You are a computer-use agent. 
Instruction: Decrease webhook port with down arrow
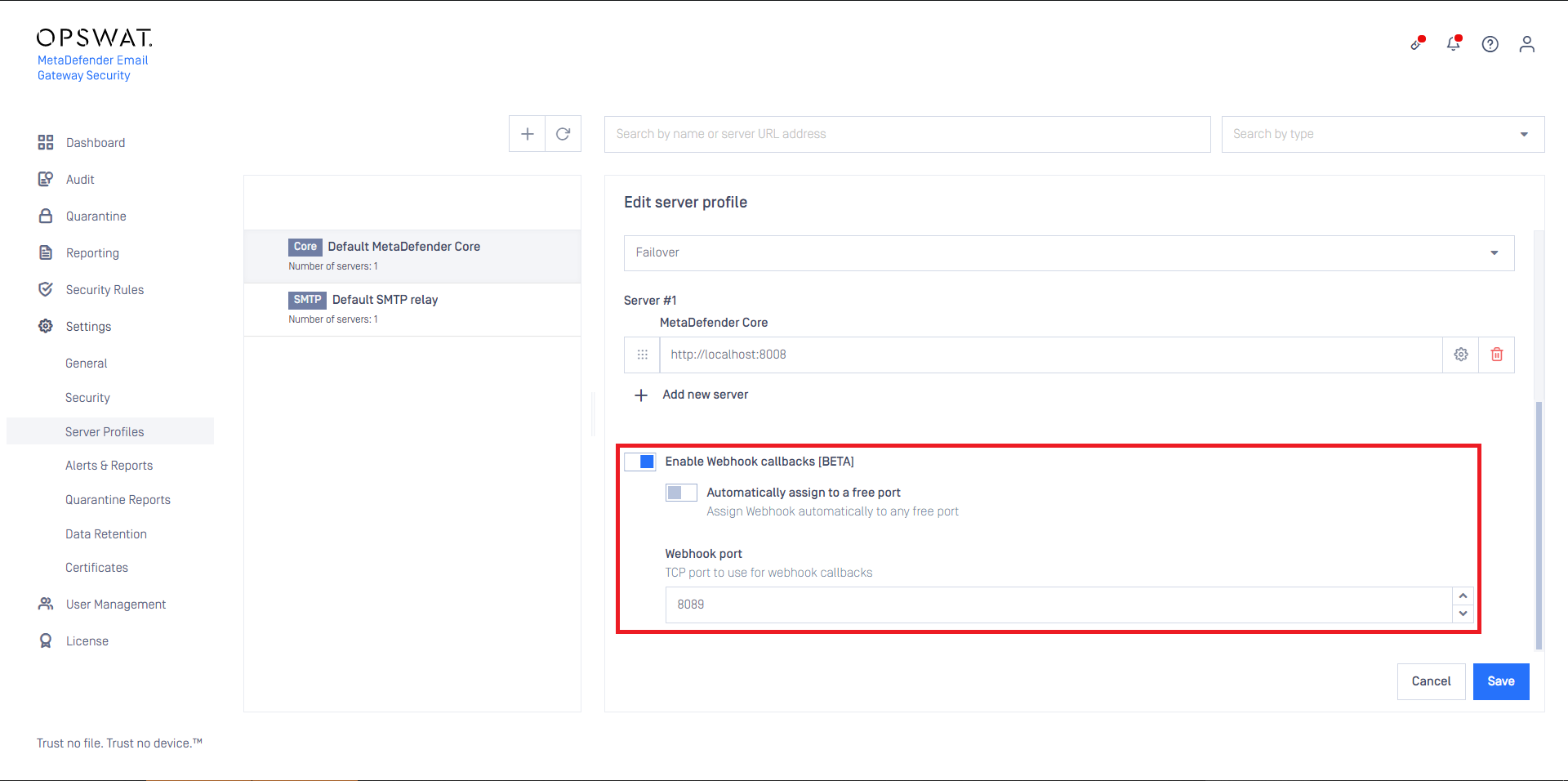point(1463,614)
